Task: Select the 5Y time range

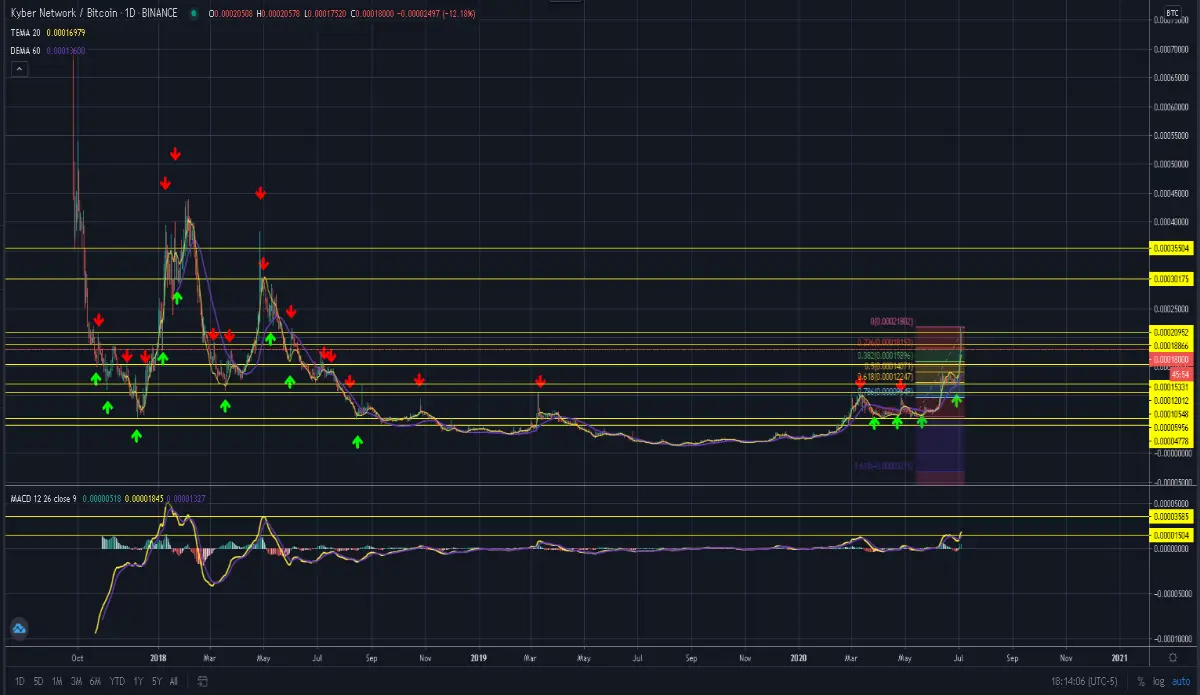Action: pos(156,682)
